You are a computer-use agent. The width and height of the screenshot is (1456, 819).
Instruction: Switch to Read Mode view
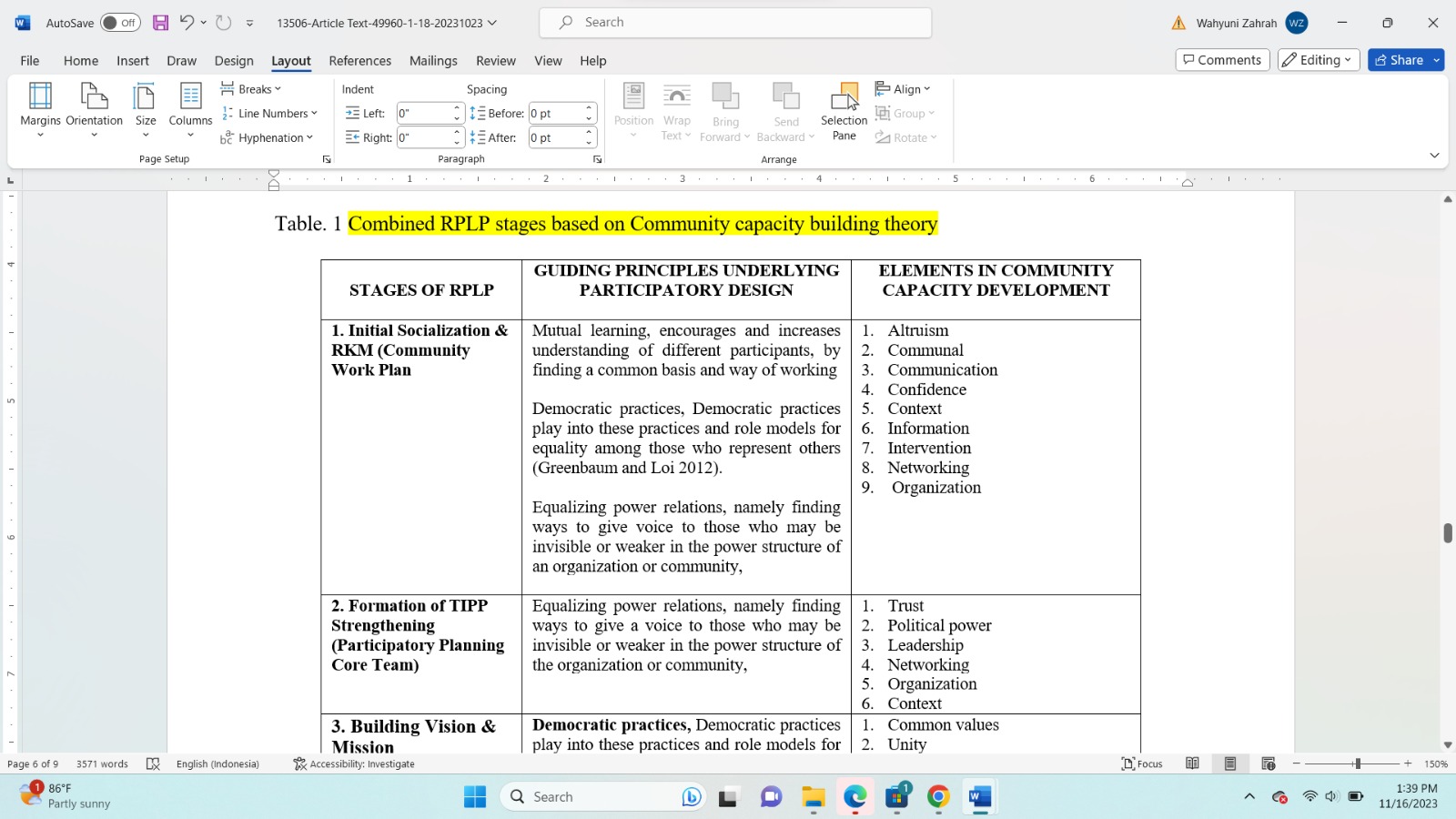(1192, 764)
